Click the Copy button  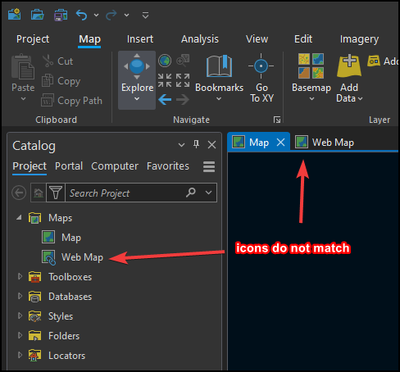point(61,81)
